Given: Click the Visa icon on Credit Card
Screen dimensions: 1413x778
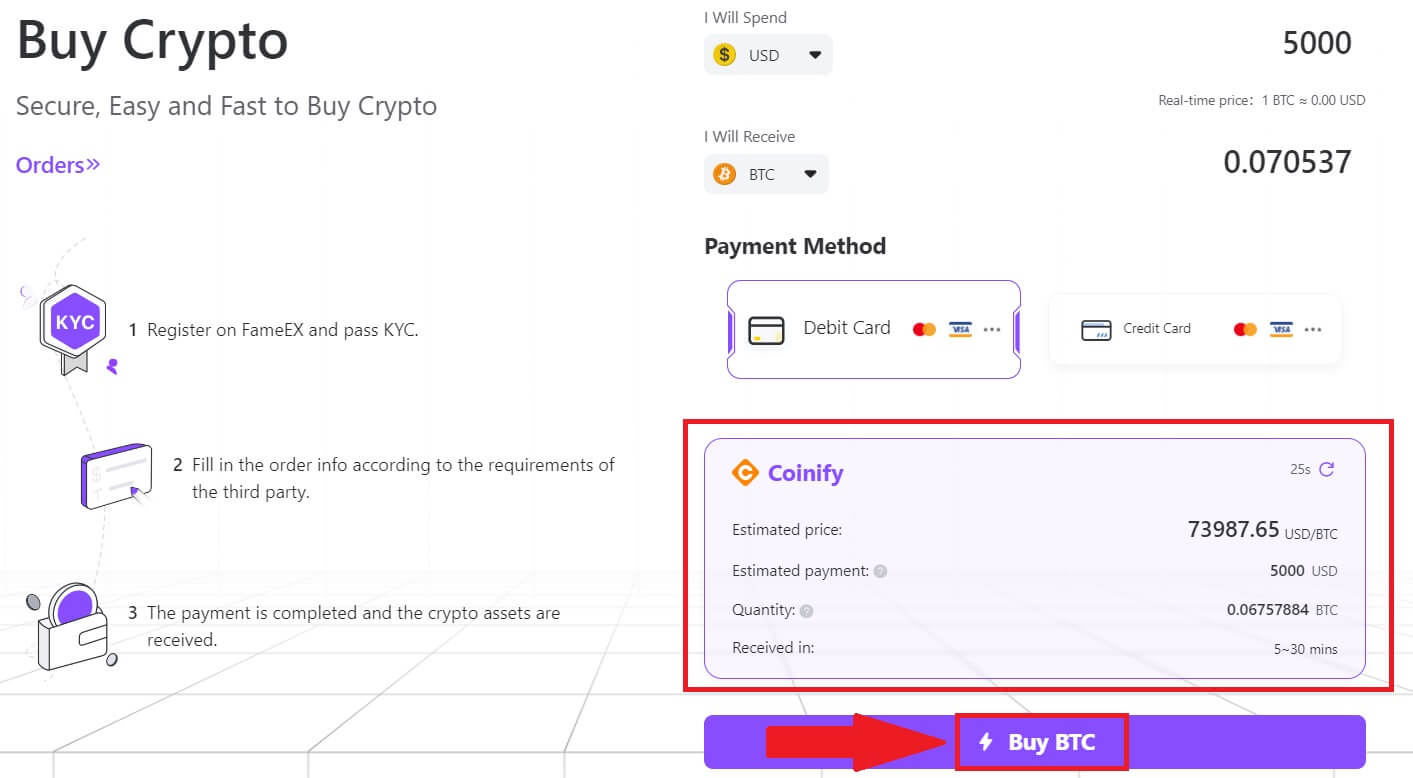Looking at the screenshot, I should coord(1283,328).
